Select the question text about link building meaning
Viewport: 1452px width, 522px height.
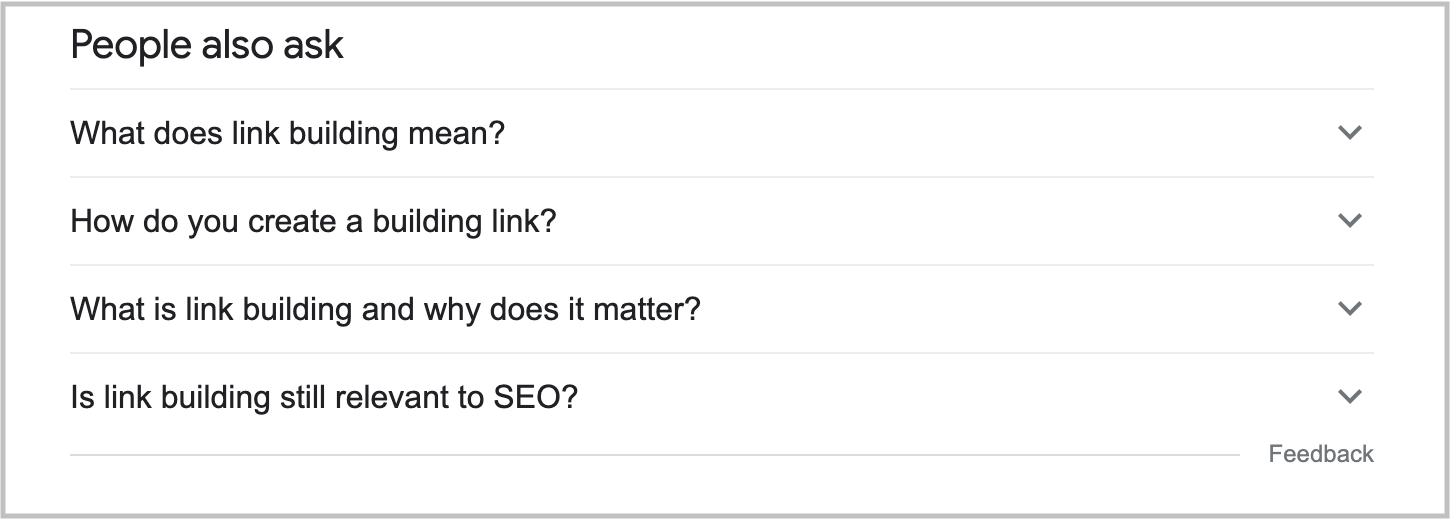click(287, 133)
